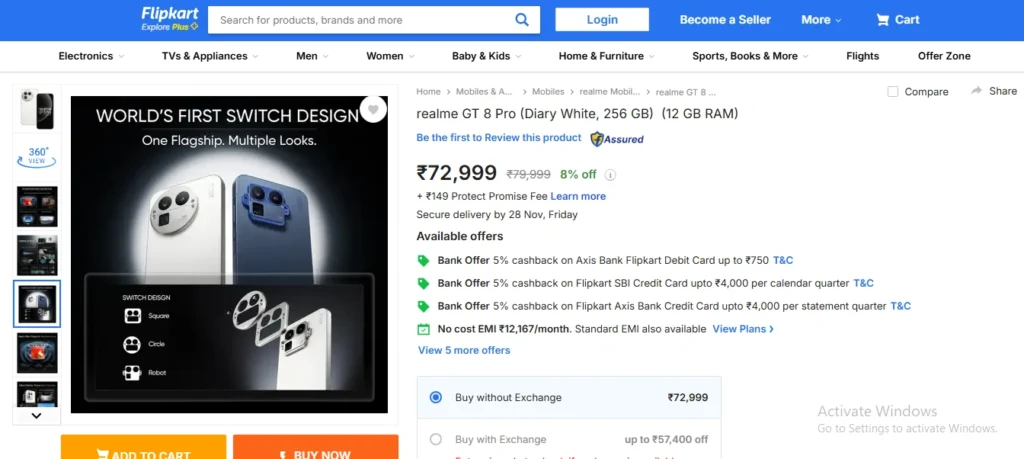Add product to wishlist heart icon
The height and width of the screenshot is (459, 1024).
[373, 110]
